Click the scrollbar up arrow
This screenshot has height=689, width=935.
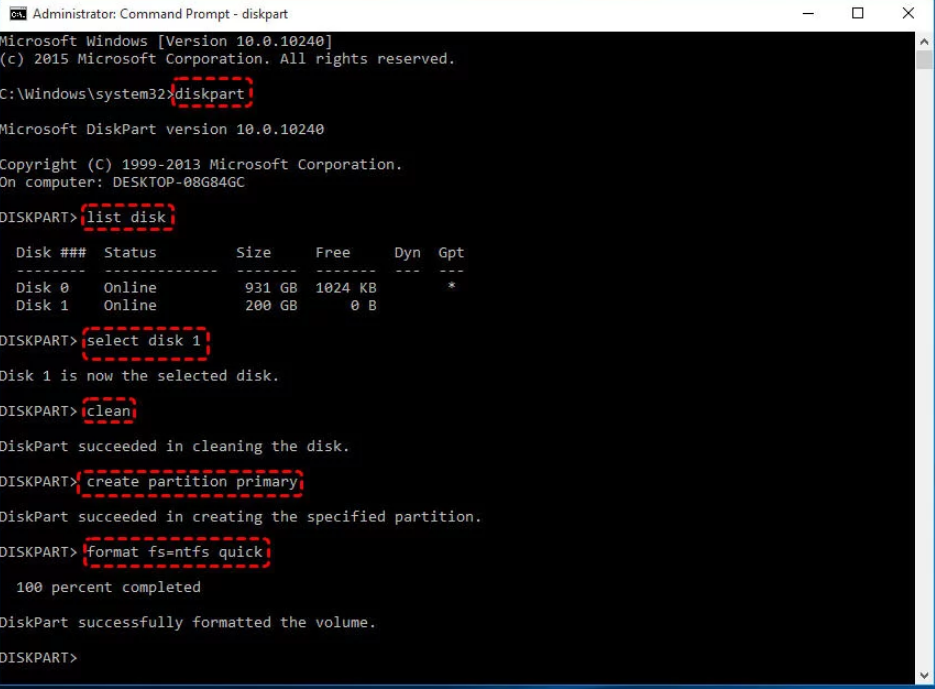click(x=926, y=42)
